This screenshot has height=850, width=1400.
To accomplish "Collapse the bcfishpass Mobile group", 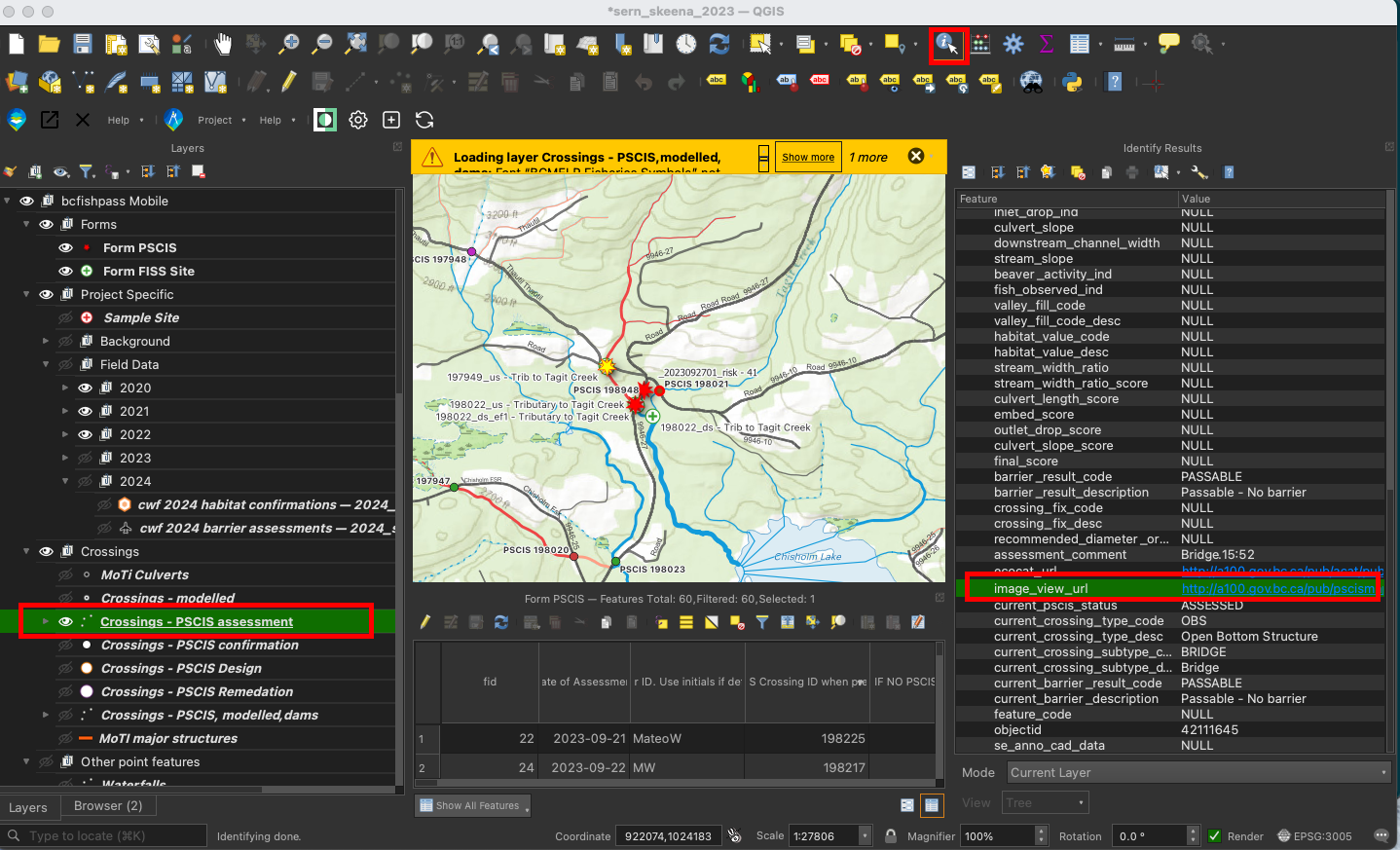I will coord(7,201).
